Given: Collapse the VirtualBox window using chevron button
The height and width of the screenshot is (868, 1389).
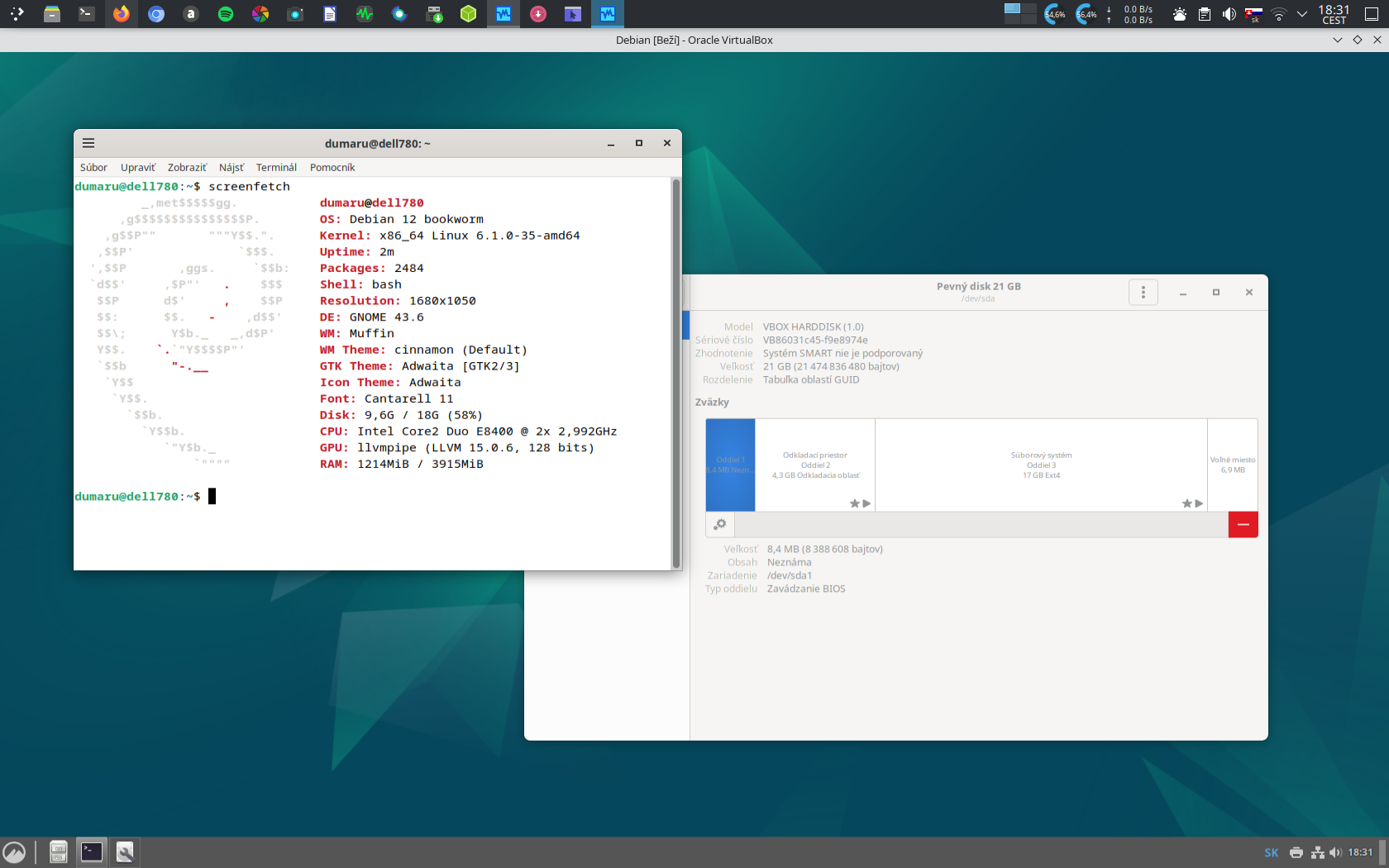Looking at the screenshot, I should 1338,40.
